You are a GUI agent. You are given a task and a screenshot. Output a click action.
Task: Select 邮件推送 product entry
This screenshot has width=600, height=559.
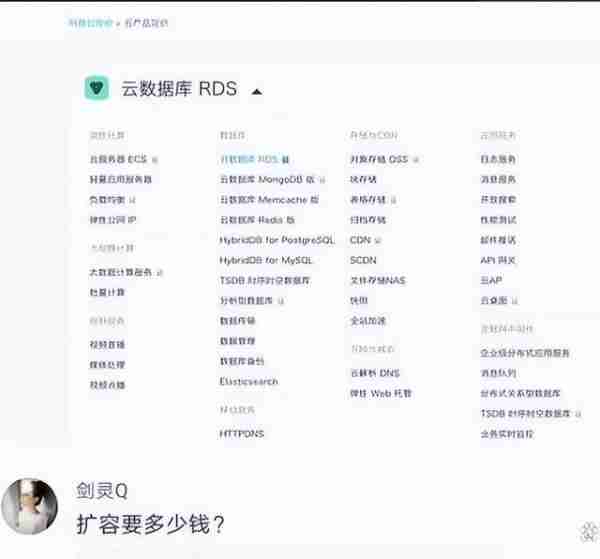click(x=498, y=240)
